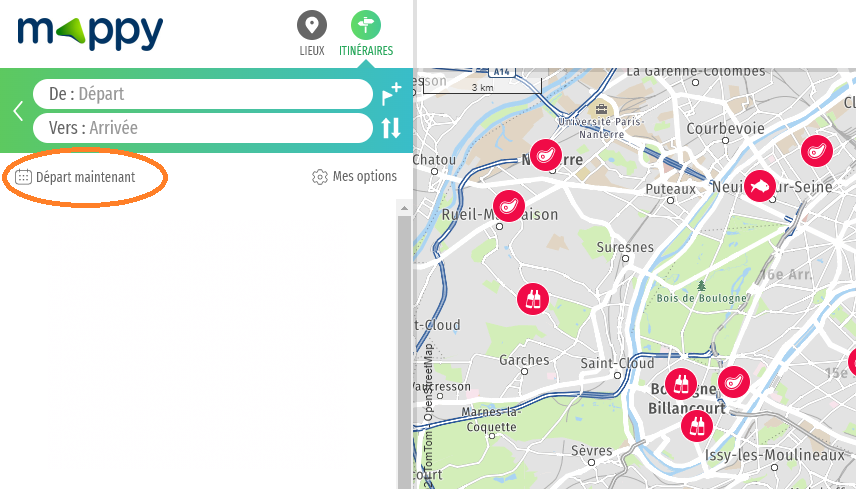Select wine shop marker on Boulogne label
Viewport: 856px width, 489px height.
681,384
